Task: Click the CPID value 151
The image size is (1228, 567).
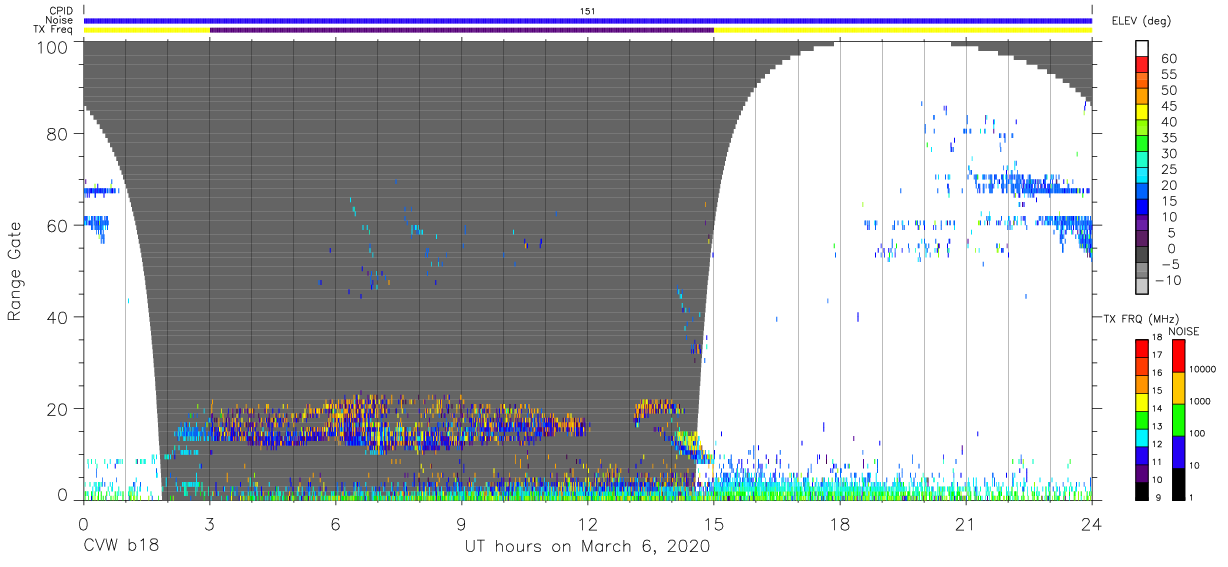Action: tap(587, 10)
